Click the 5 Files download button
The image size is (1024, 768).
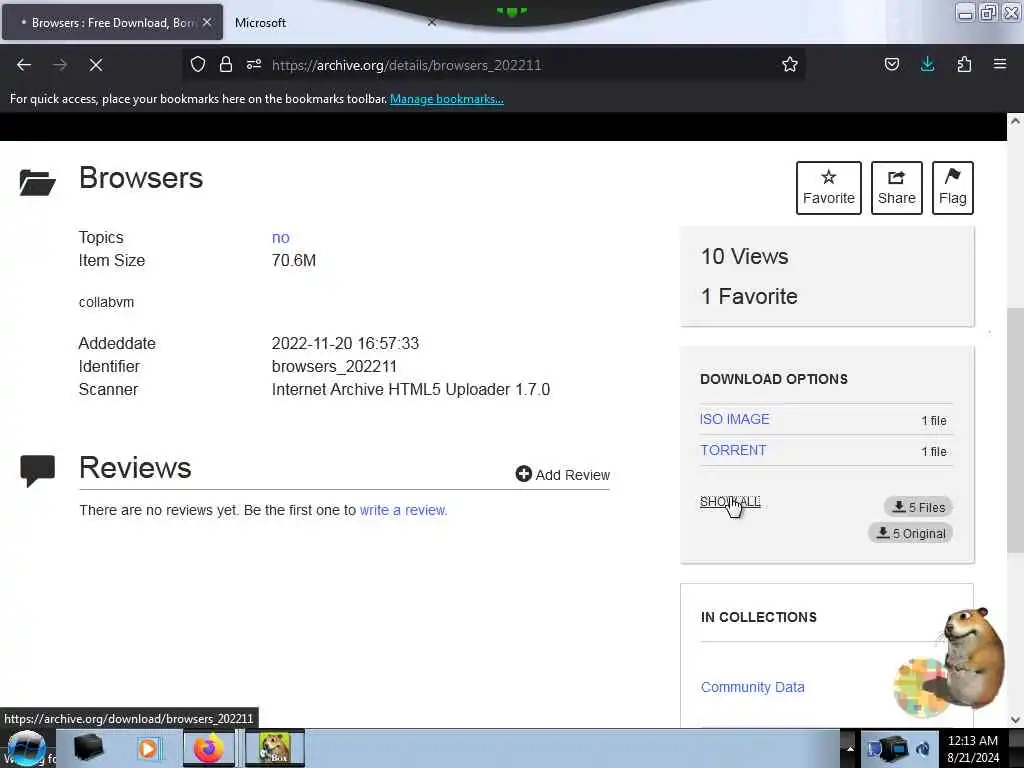[919, 507]
